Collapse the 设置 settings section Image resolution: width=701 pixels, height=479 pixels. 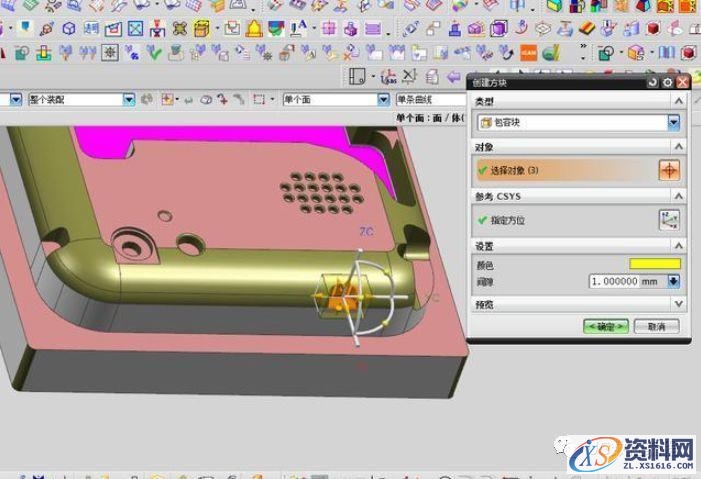coord(679,246)
